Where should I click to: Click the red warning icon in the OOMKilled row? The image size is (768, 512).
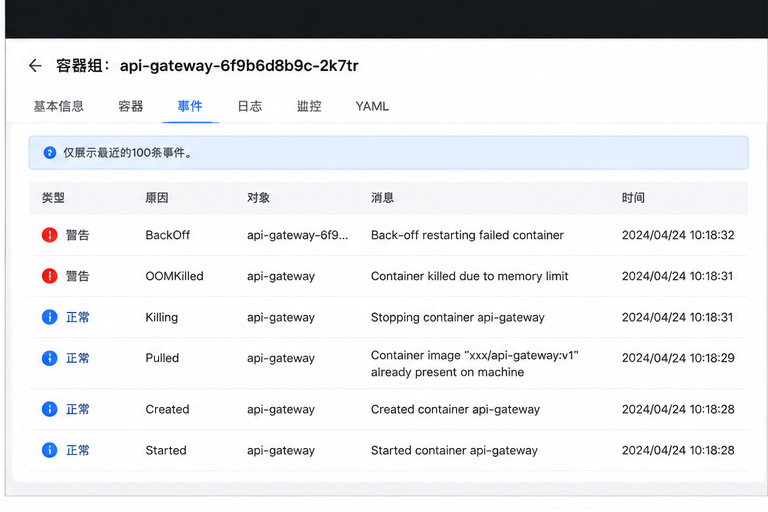[x=49, y=276]
